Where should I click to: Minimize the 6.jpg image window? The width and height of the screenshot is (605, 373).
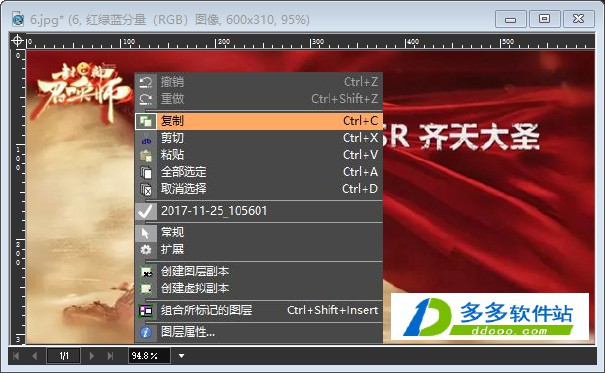pyautogui.click(x=510, y=19)
